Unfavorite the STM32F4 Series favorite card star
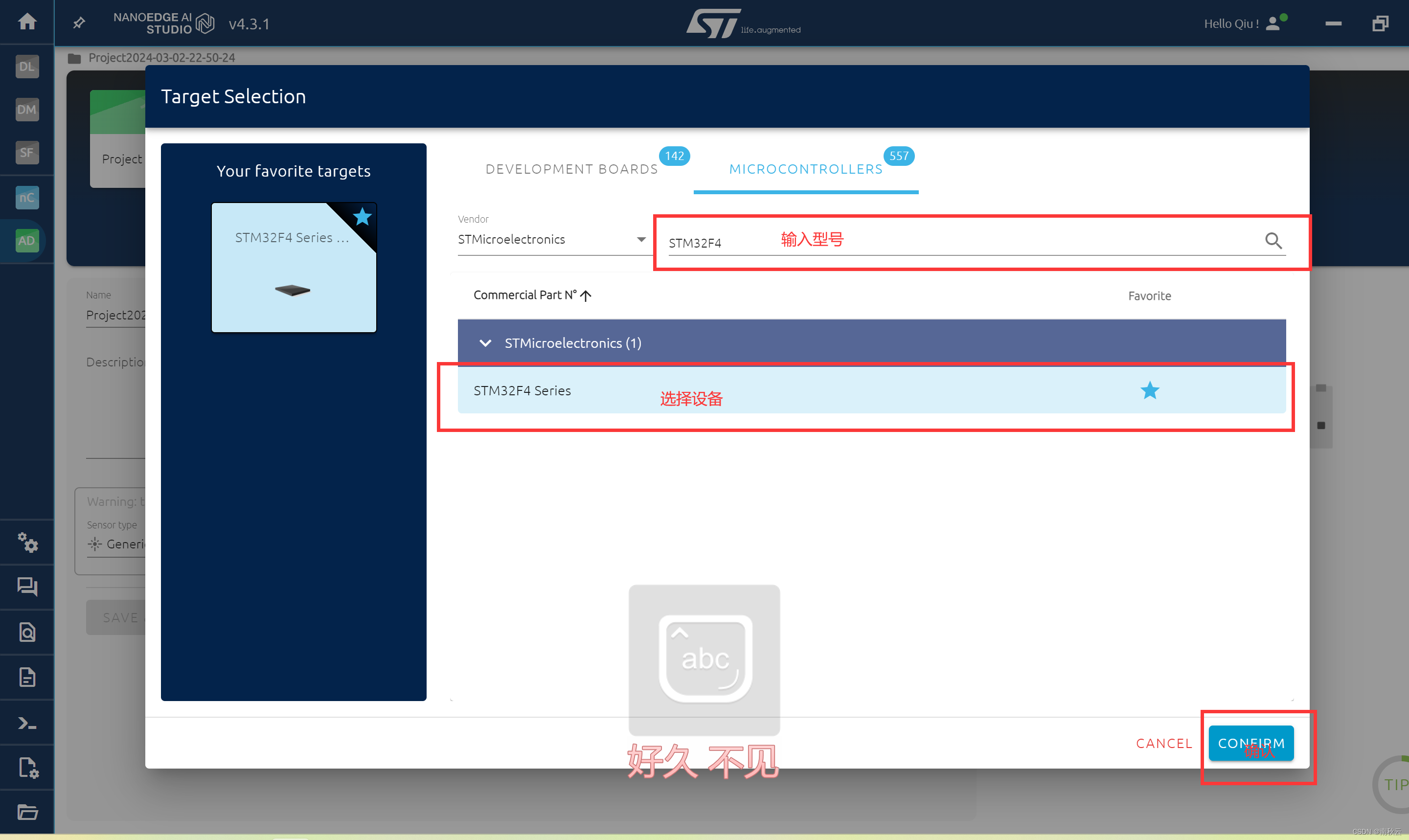The width and height of the screenshot is (1409, 840). (x=362, y=216)
